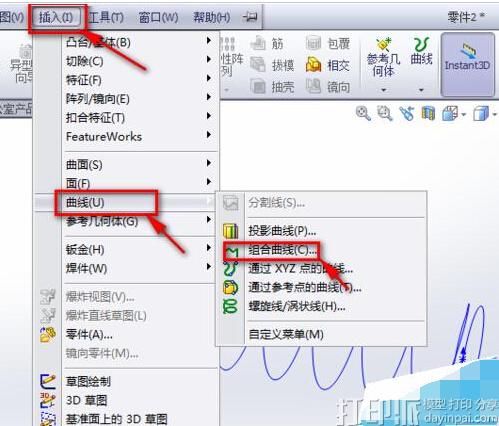Image resolution: width=499 pixels, height=426 pixels.
Task: Click the 抽壳 (Shell) tool icon
Action: [258, 86]
